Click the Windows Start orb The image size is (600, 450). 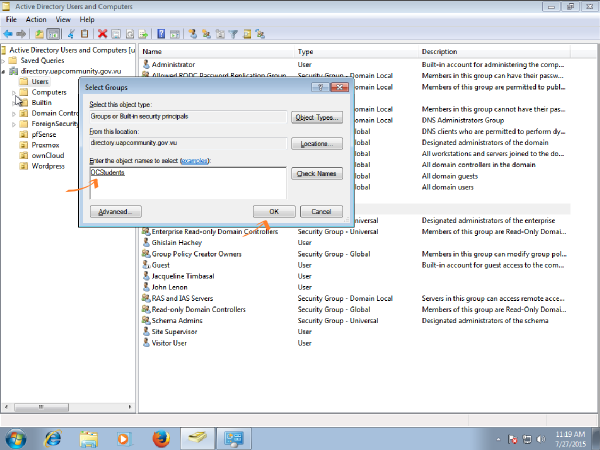tap(16, 438)
